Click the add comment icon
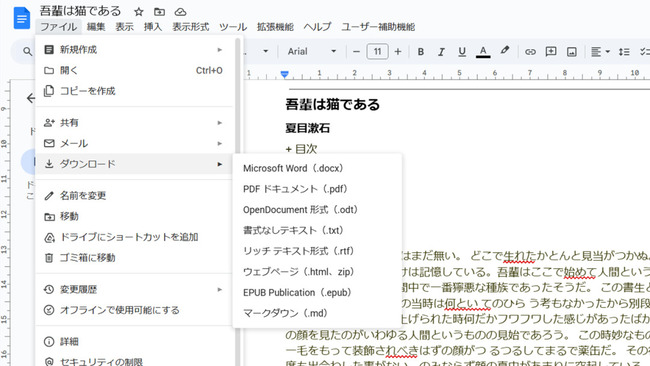 tap(551, 52)
